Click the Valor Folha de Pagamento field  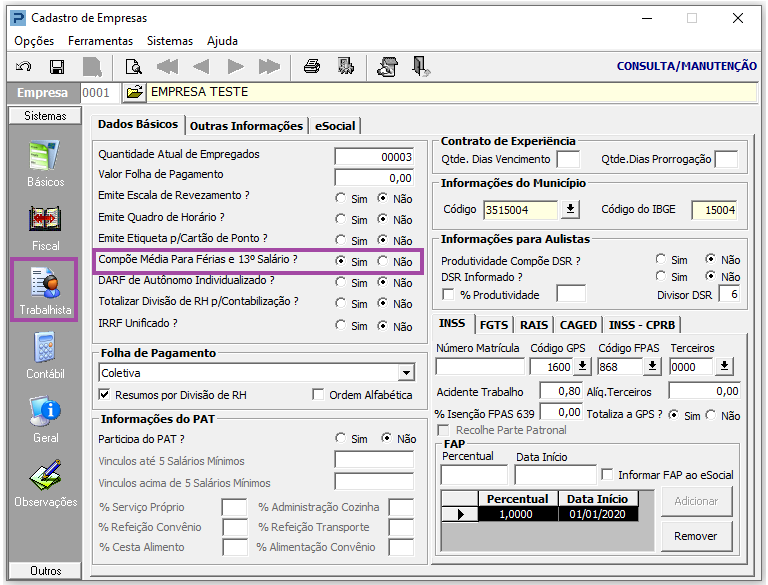point(373,178)
